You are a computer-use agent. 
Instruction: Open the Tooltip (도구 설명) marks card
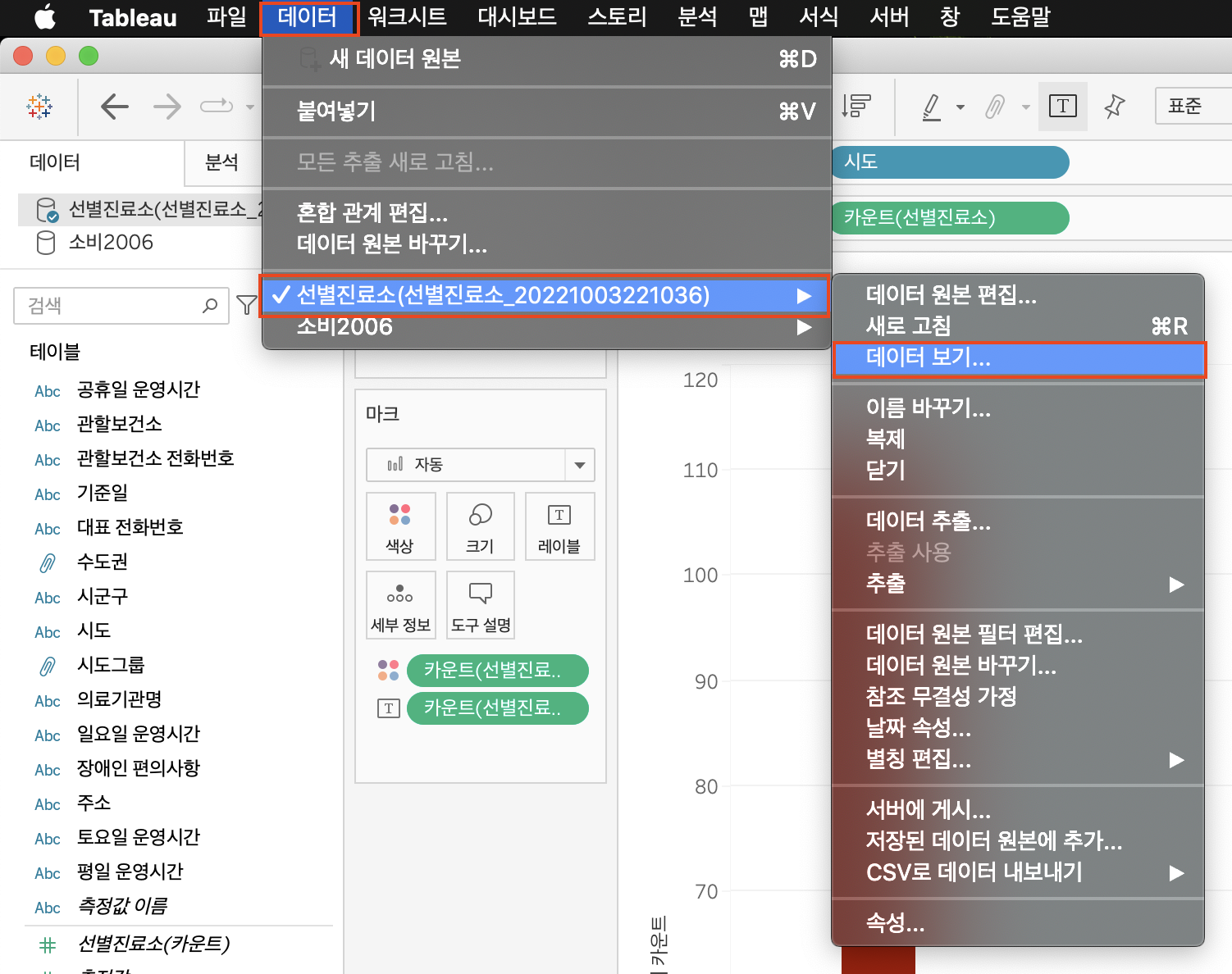(x=481, y=605)
